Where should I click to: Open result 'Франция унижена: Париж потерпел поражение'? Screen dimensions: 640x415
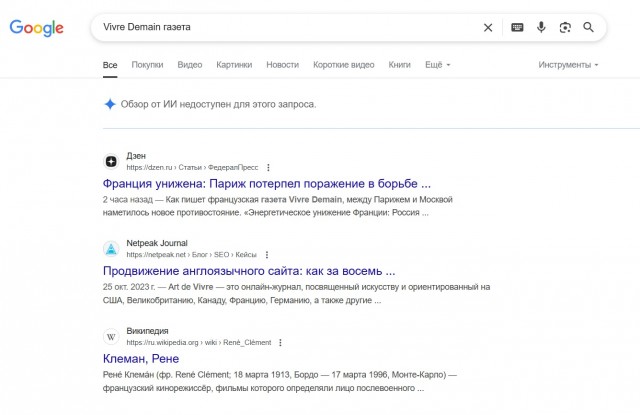click(x=267, y=184)
